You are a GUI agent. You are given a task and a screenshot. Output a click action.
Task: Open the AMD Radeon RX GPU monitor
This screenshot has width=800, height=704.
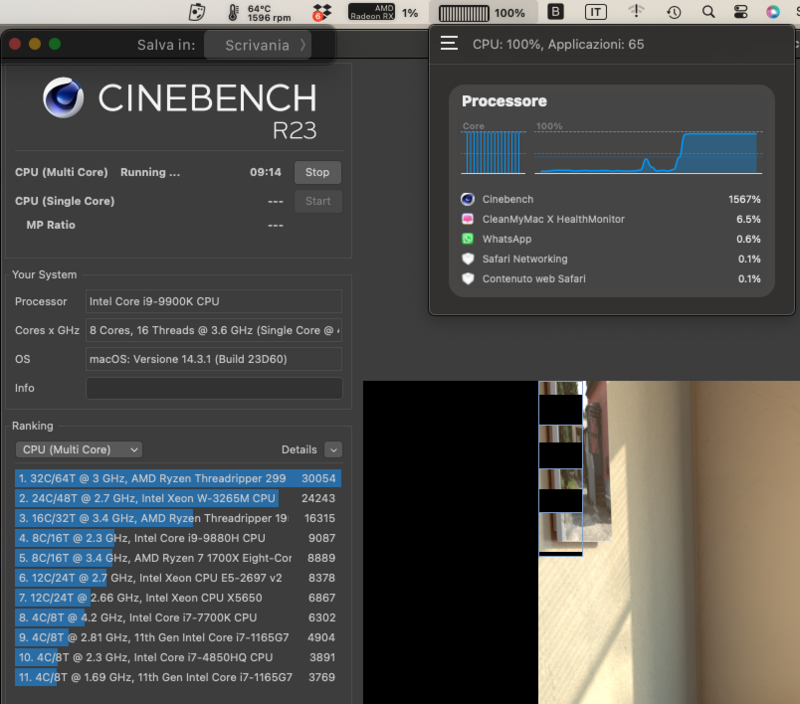(x=383, y=12)
